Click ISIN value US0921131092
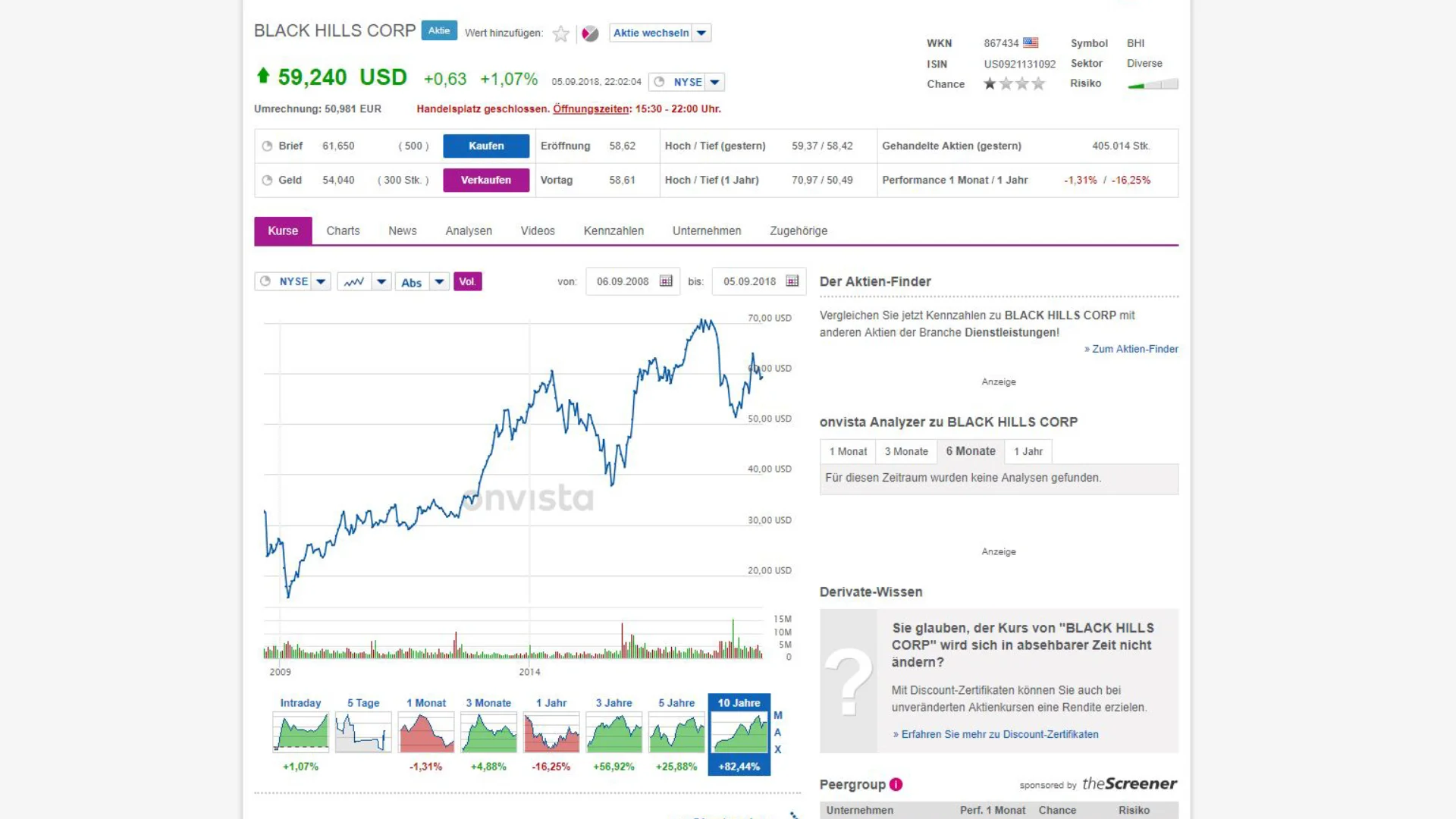Screen dimensions: 1456x819 pos(1020,64)
